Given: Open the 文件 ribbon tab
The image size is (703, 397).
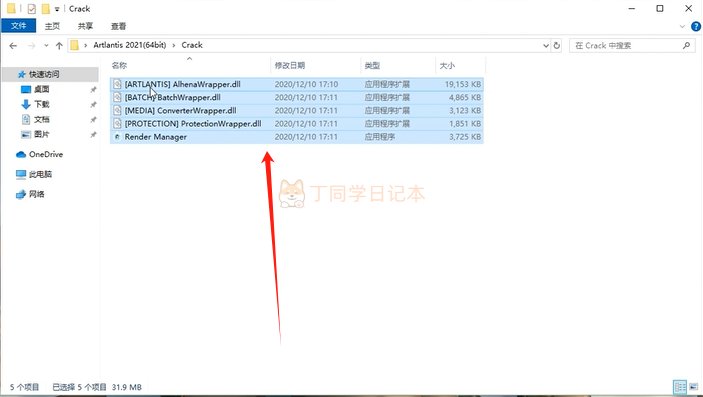Looking at the screenshot, I should [18, 26].
